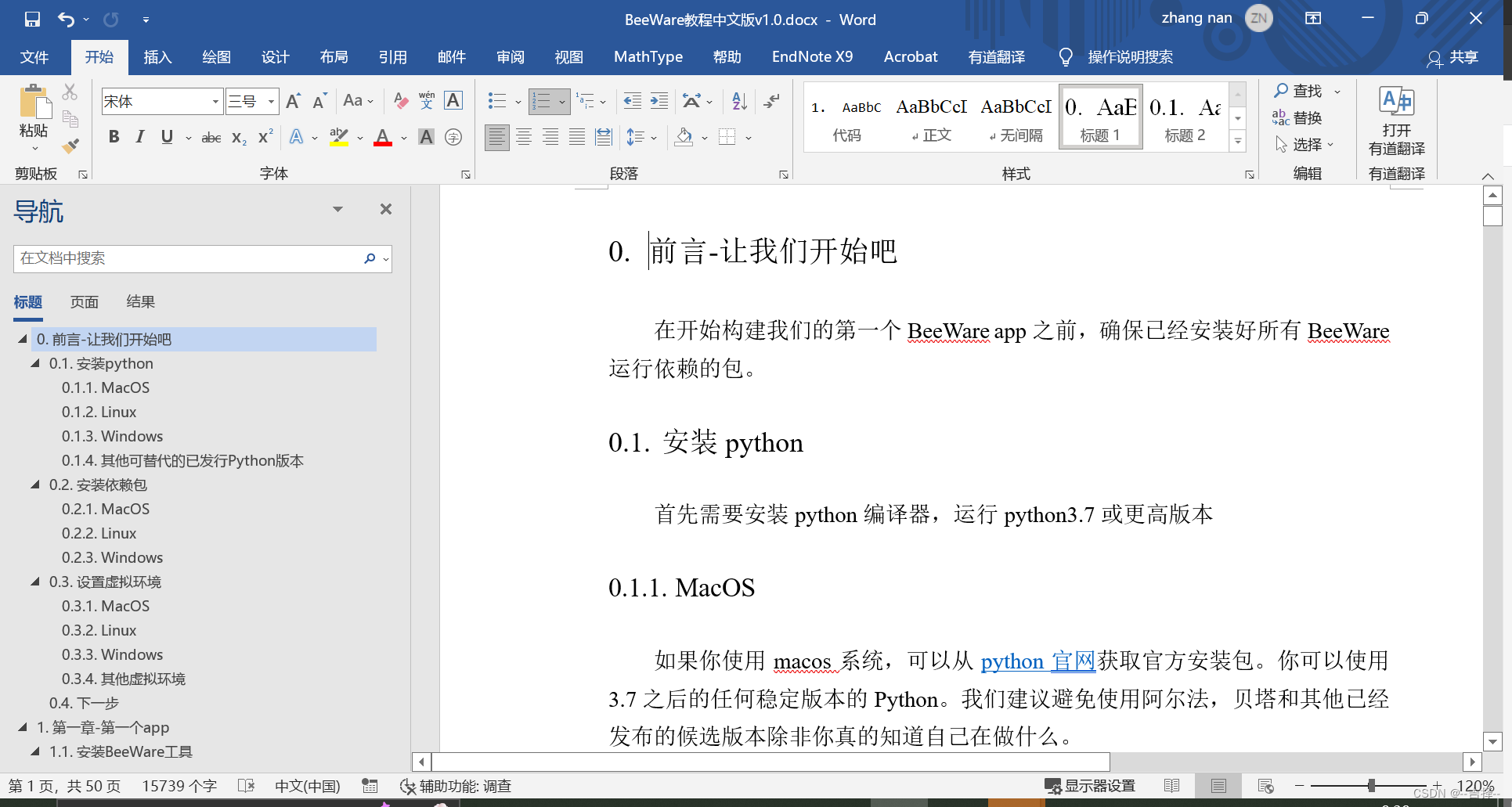Switch navigation to 页面 tab
Screen dimensions: 1512x807
(x=85, y=302)
